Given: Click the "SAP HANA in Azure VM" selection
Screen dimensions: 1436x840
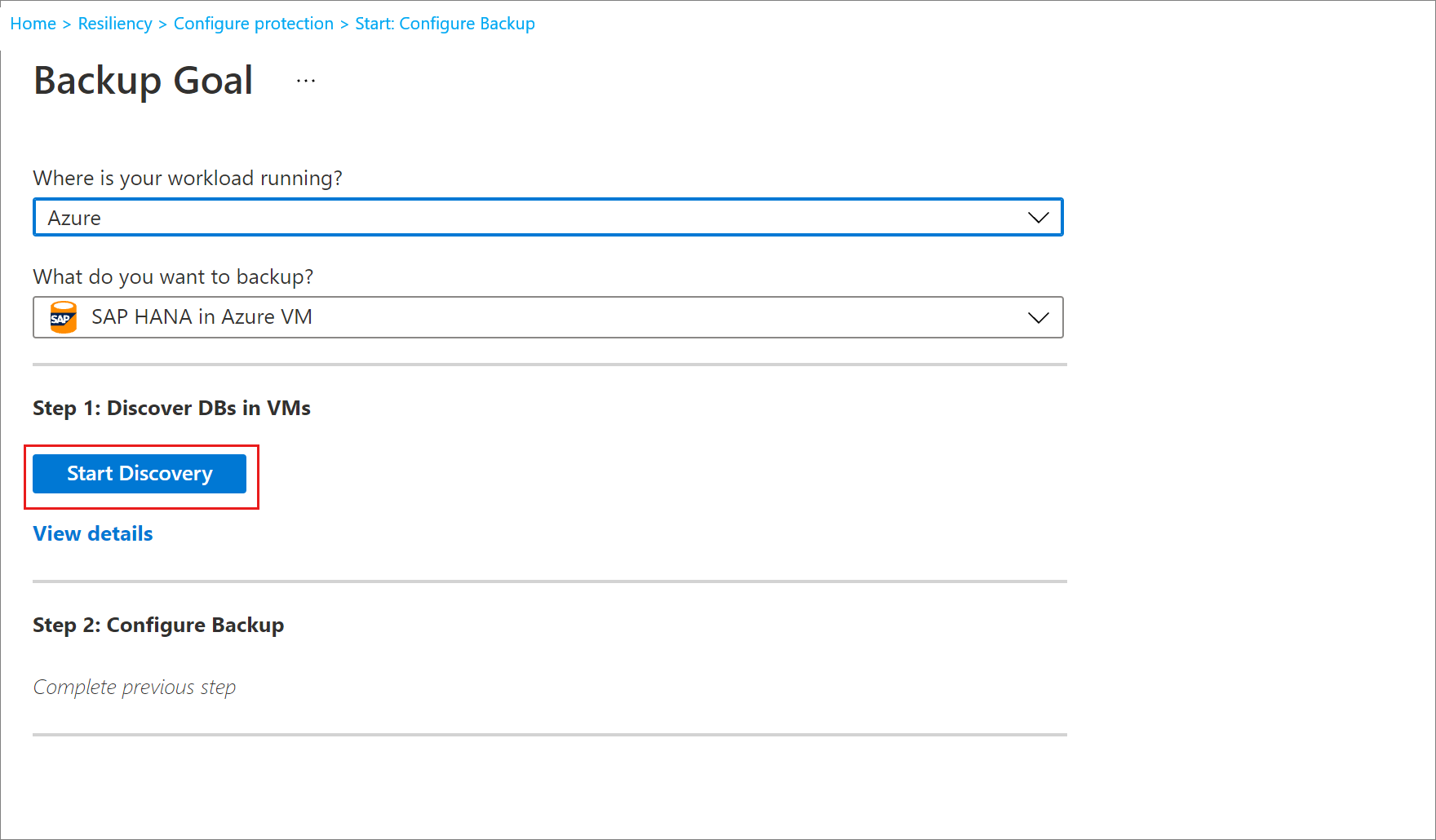Looking at the screenshot, I should click(201, 317).
